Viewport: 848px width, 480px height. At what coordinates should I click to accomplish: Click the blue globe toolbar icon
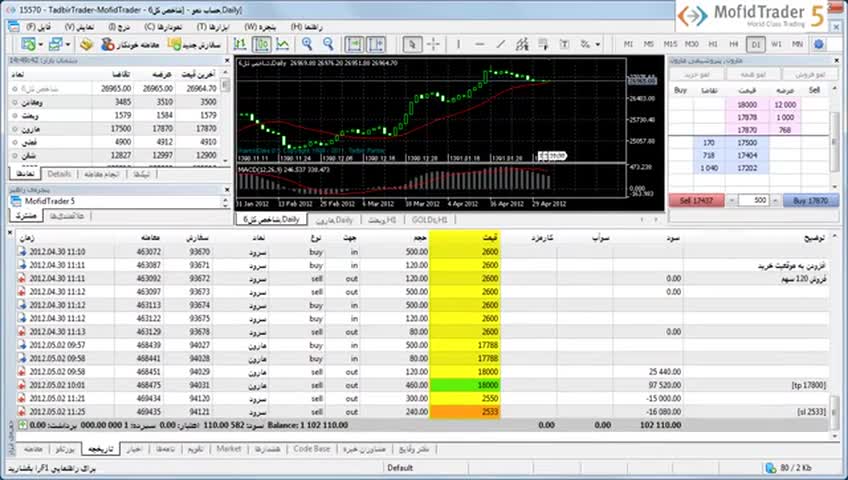pyautogui.click(x=819, y=44)
